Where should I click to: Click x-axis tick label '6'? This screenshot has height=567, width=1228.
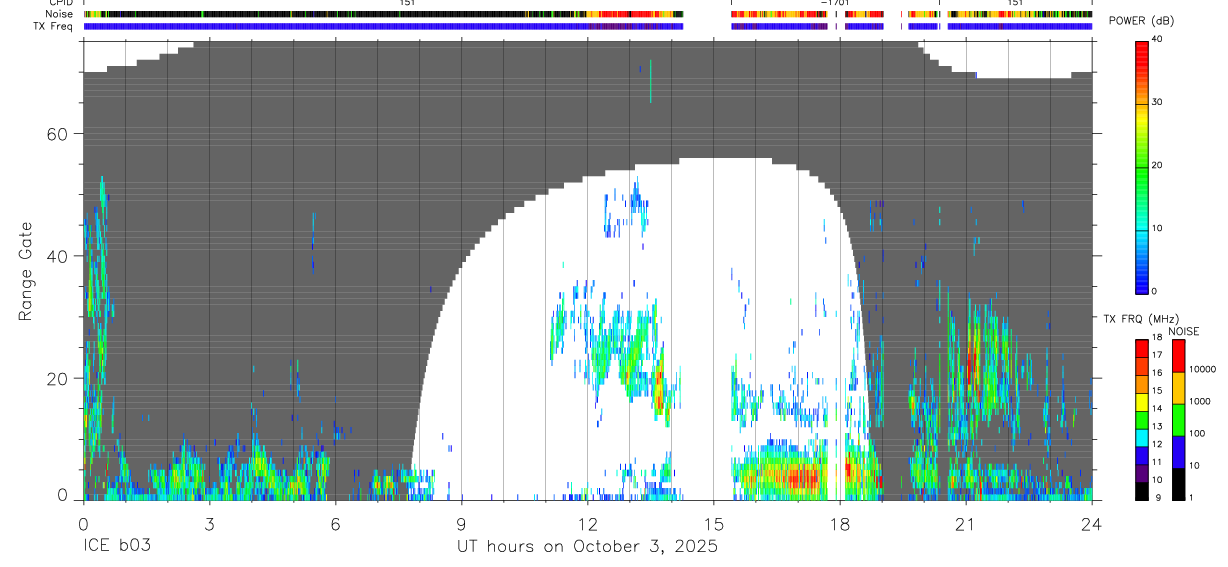(335, 523)
